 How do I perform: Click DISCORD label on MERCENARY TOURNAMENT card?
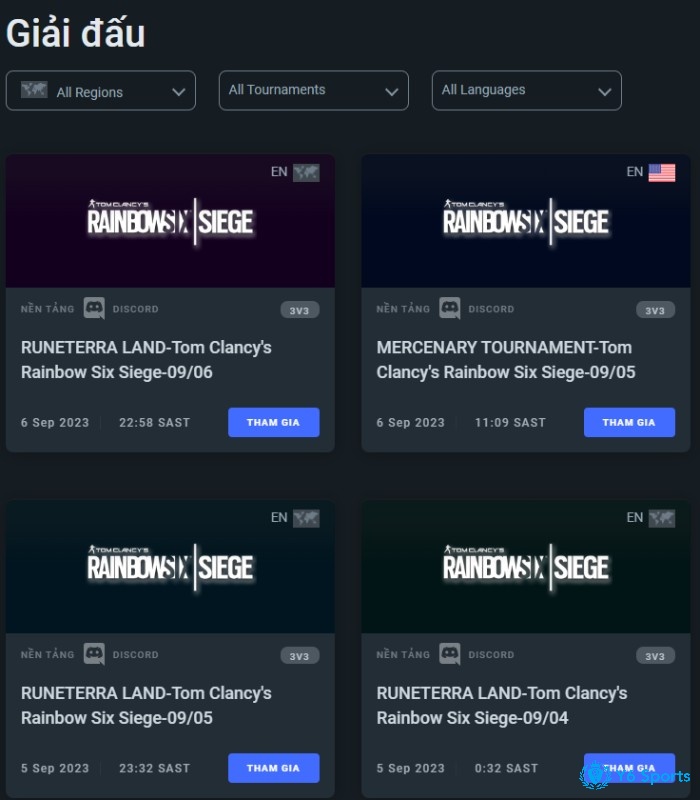[x=491, y=309]
